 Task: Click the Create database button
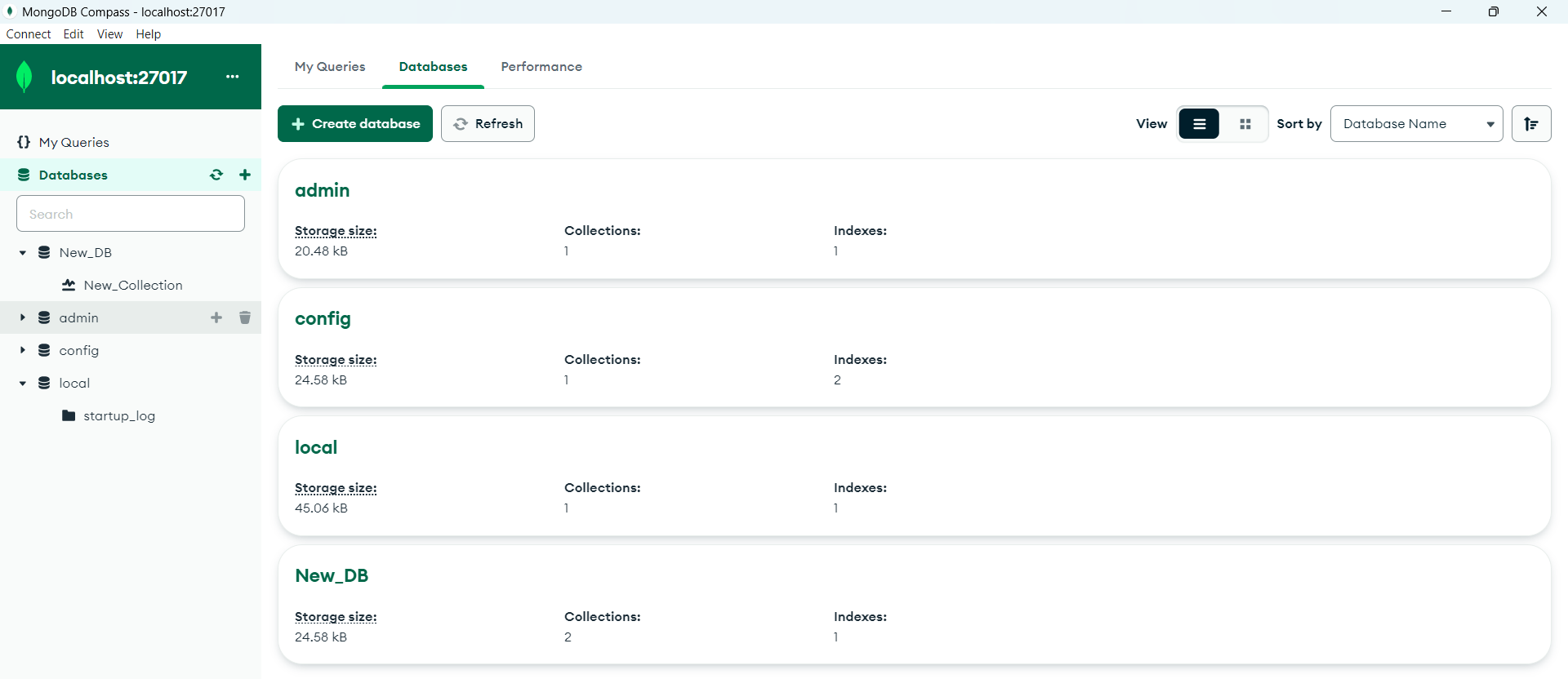pos(355,124)
